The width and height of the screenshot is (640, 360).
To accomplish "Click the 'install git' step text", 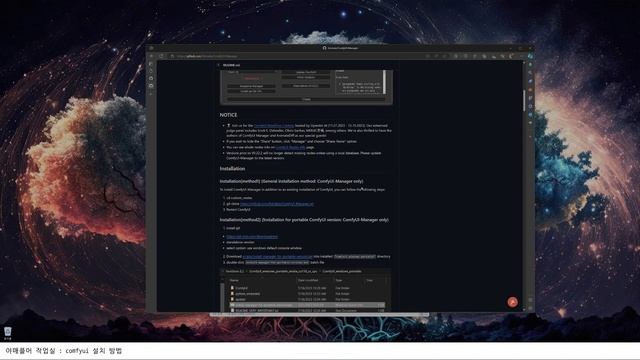I will [233, 228].
